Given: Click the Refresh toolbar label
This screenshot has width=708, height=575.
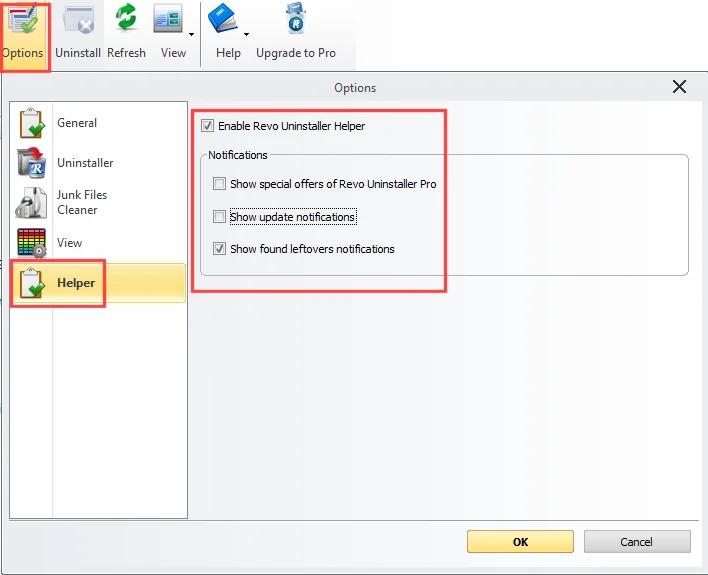Looking at the screenshot, I should tap(126, 53).
